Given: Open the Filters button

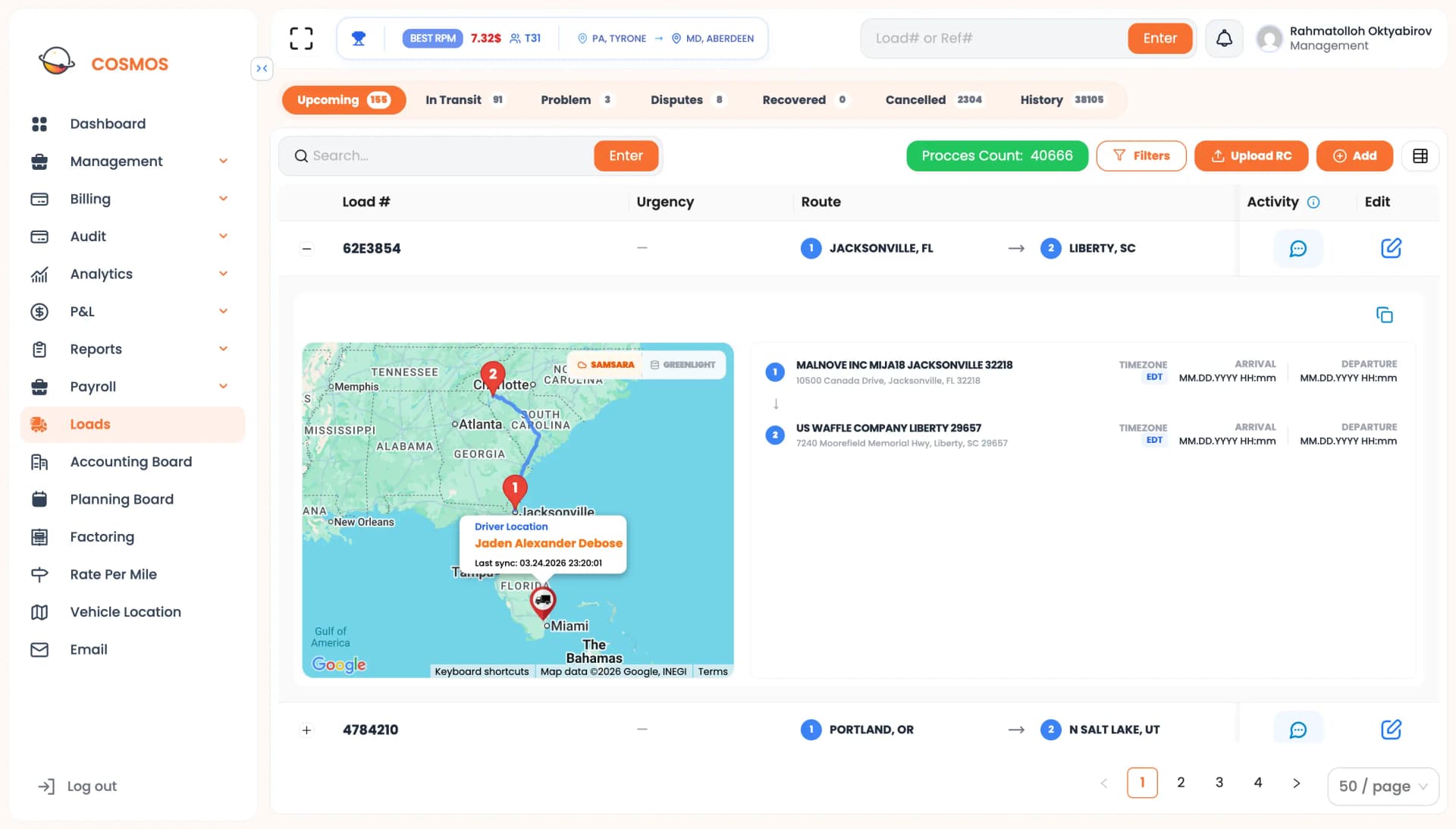Looking at the screenshot, I should [x=1141, y=156].
